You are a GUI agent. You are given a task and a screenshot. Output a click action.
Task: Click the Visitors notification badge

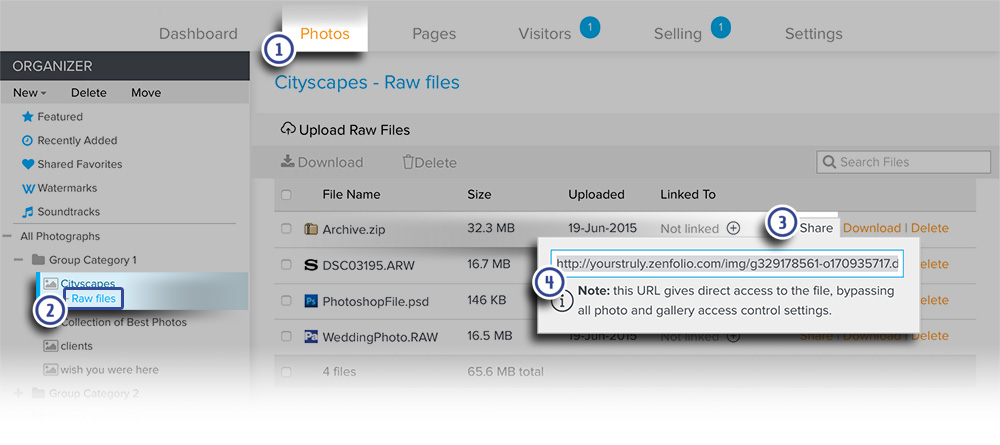click(590, 27)
